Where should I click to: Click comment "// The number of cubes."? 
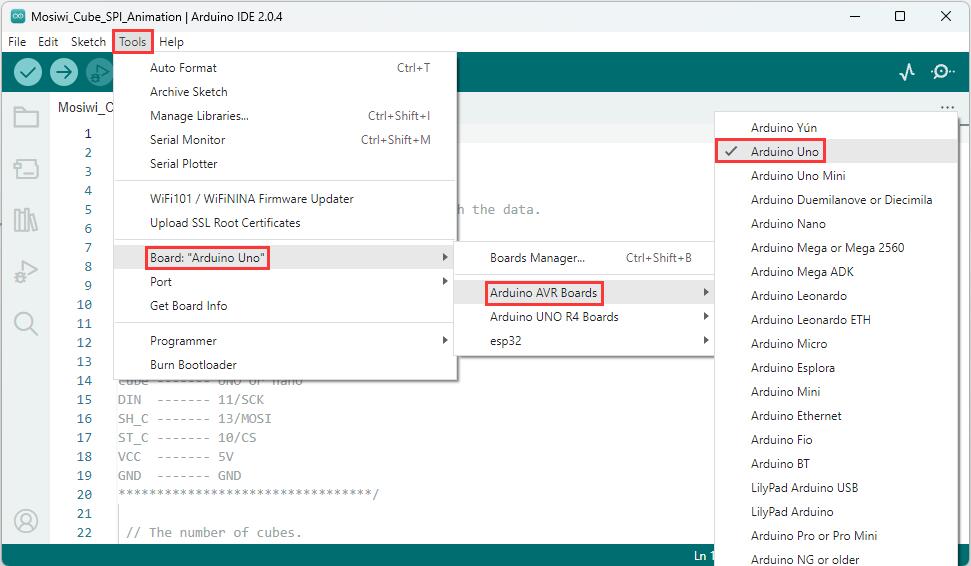(x=214, y=533)
